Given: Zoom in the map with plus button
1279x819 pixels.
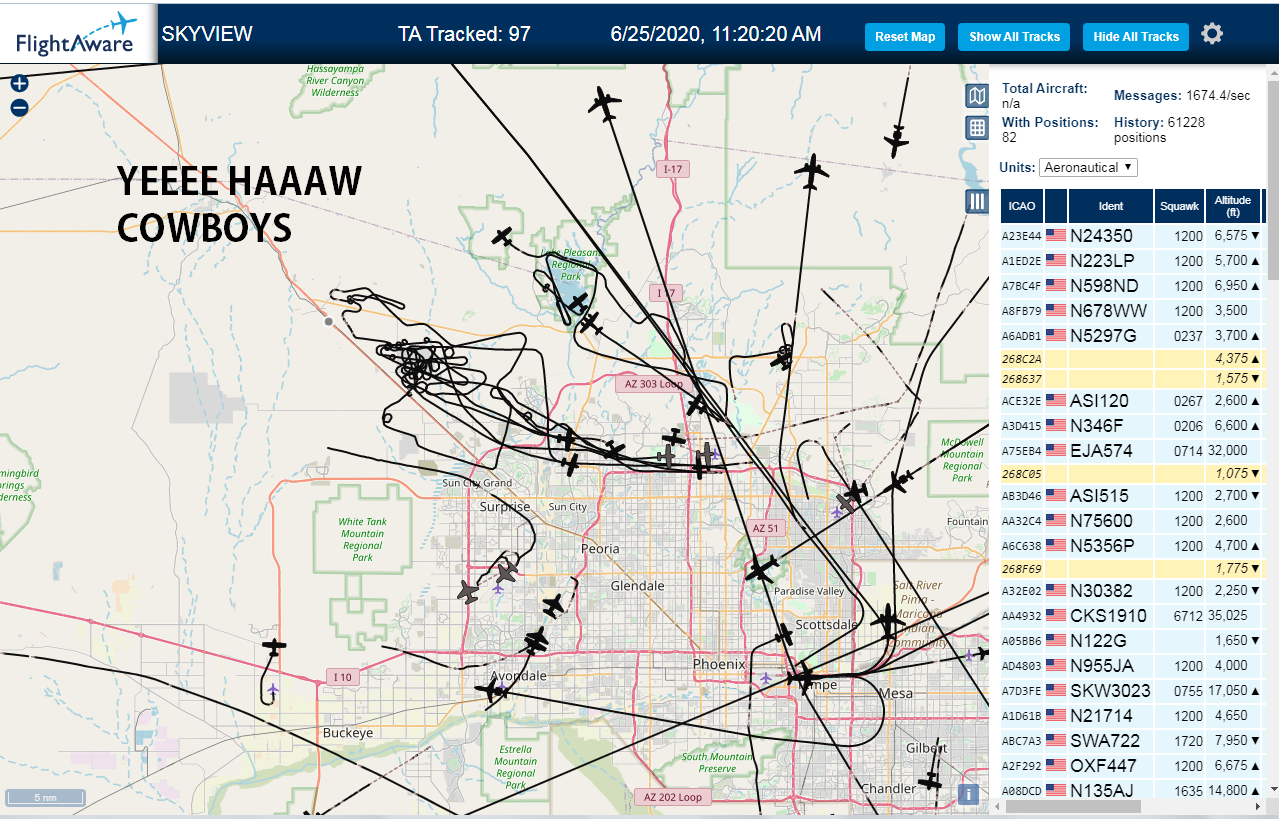Looking at the screenshot, I should point(19,84).
